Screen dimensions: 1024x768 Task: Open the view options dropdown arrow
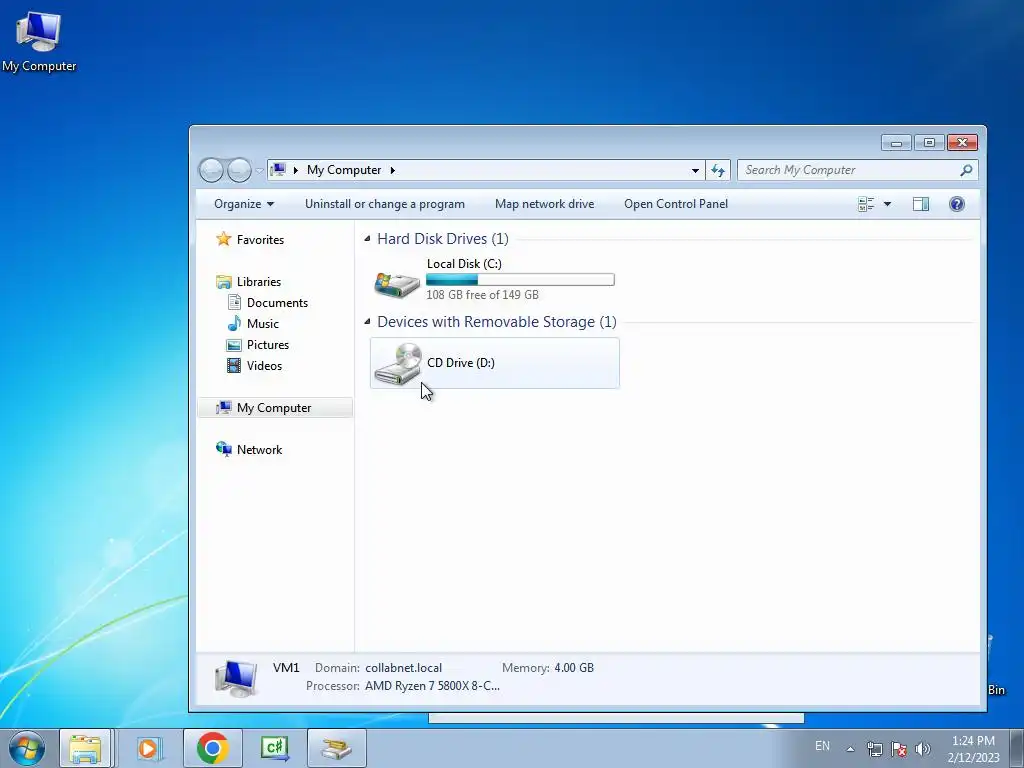pyautogui.click(x=887, y=204)
